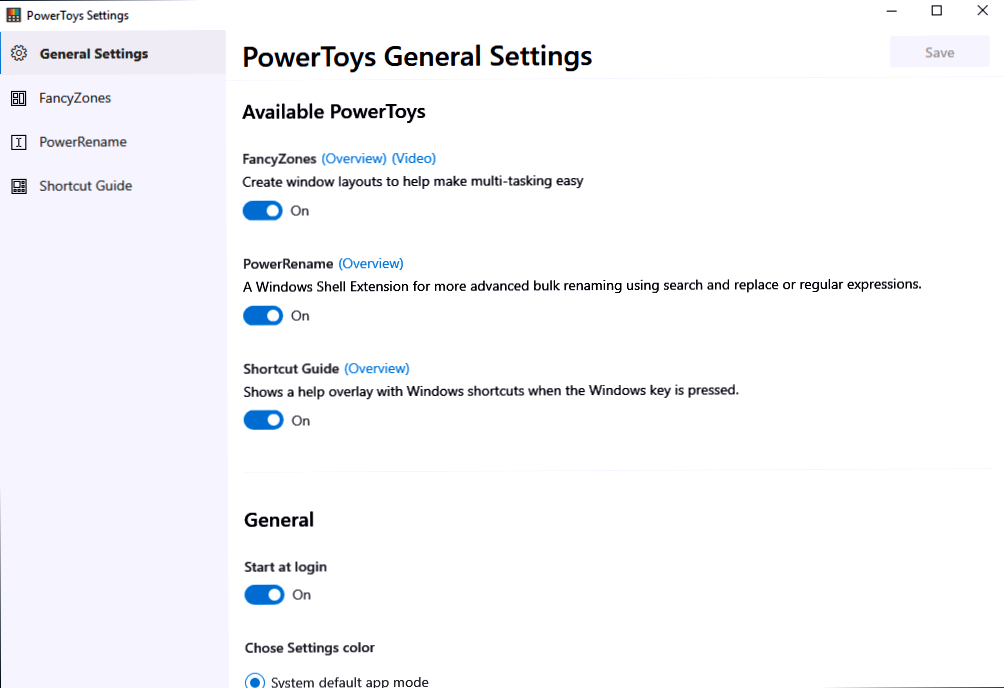Maximize the PowerToys Settings window
The image size is (1004, 688).
(x=936, y=10)
